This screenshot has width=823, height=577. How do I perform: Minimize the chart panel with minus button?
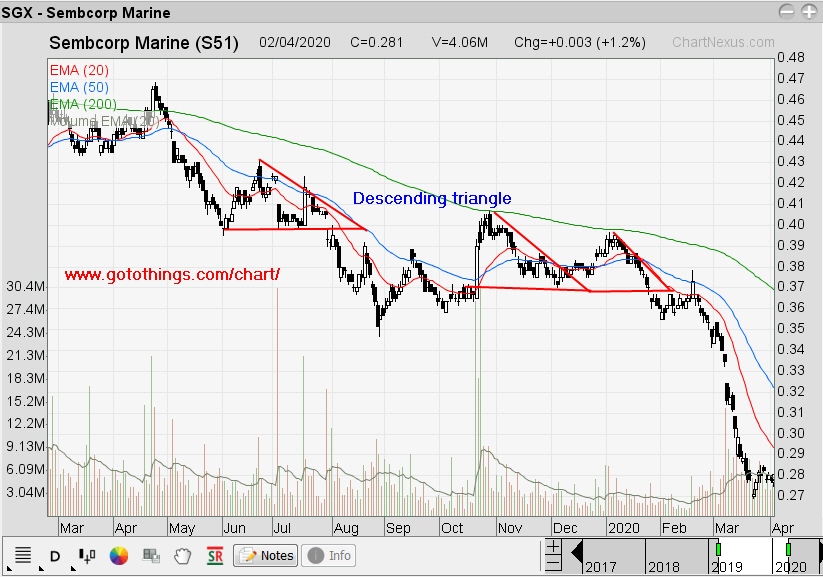(x=786, y=12)
